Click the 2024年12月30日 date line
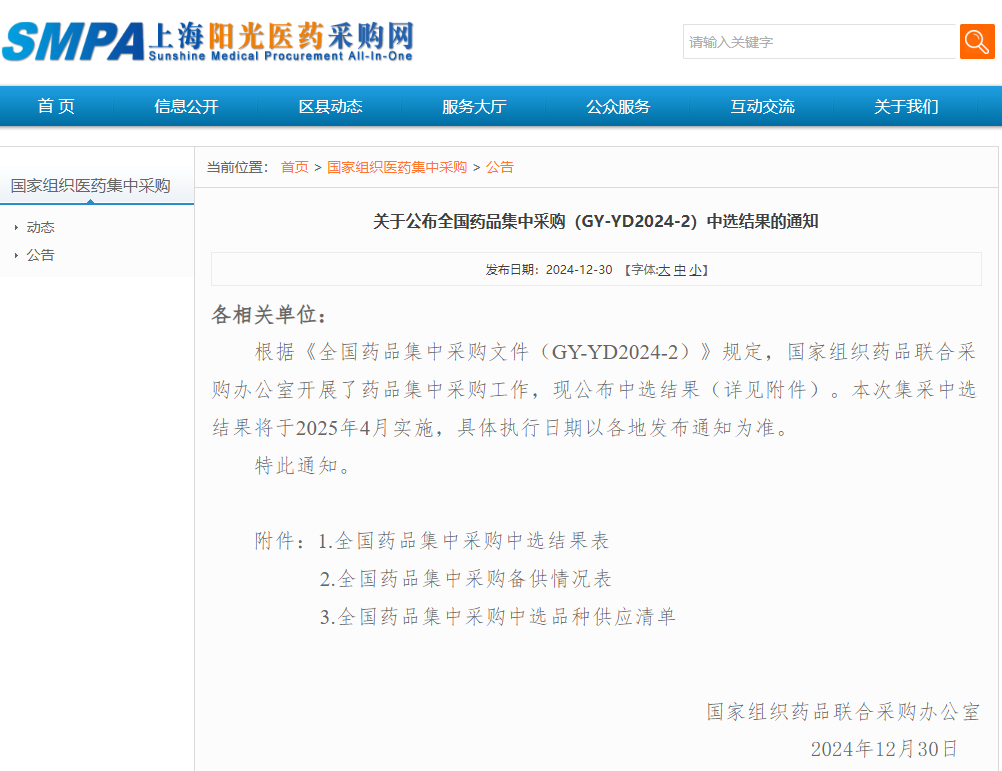 coord(884,749)
